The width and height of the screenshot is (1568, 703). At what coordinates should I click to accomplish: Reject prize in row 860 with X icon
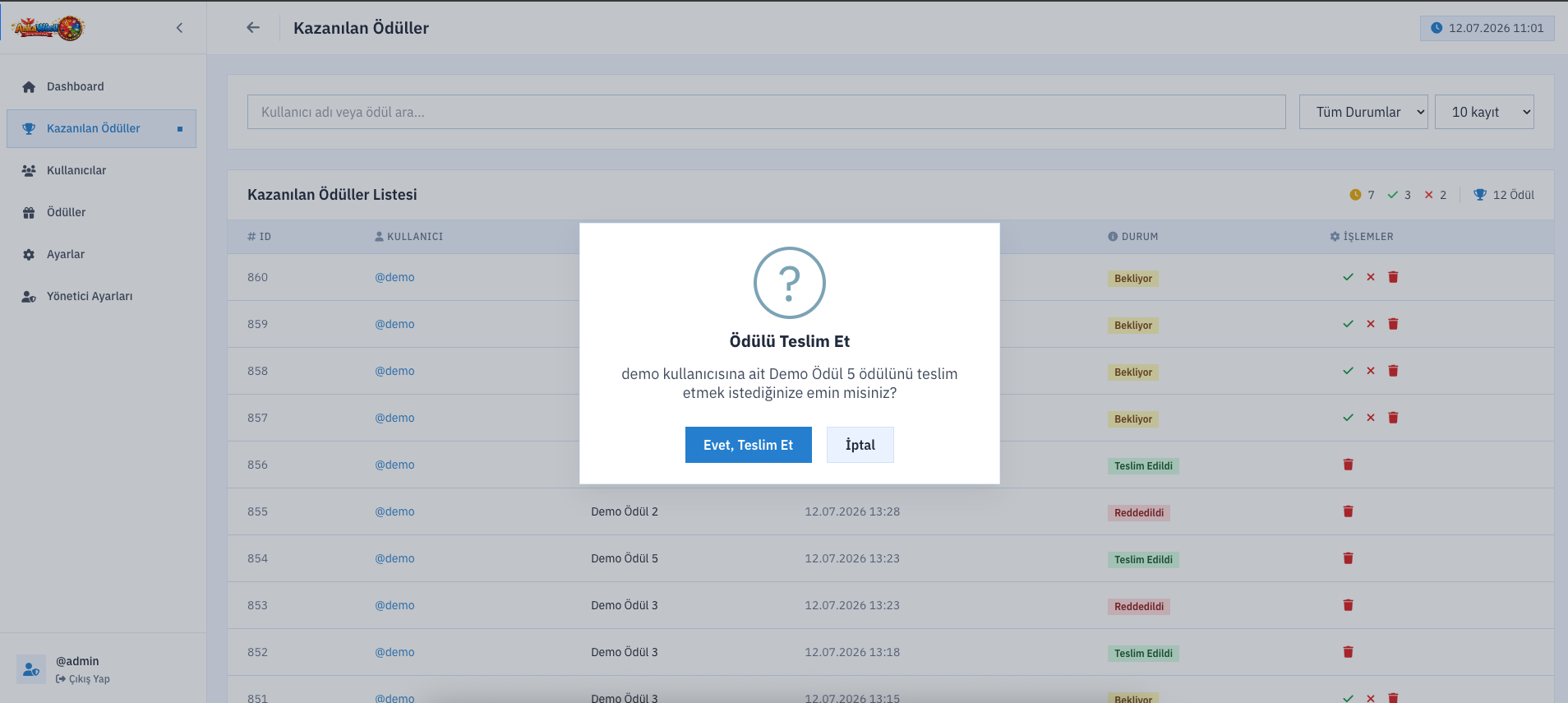point(1371,277)
